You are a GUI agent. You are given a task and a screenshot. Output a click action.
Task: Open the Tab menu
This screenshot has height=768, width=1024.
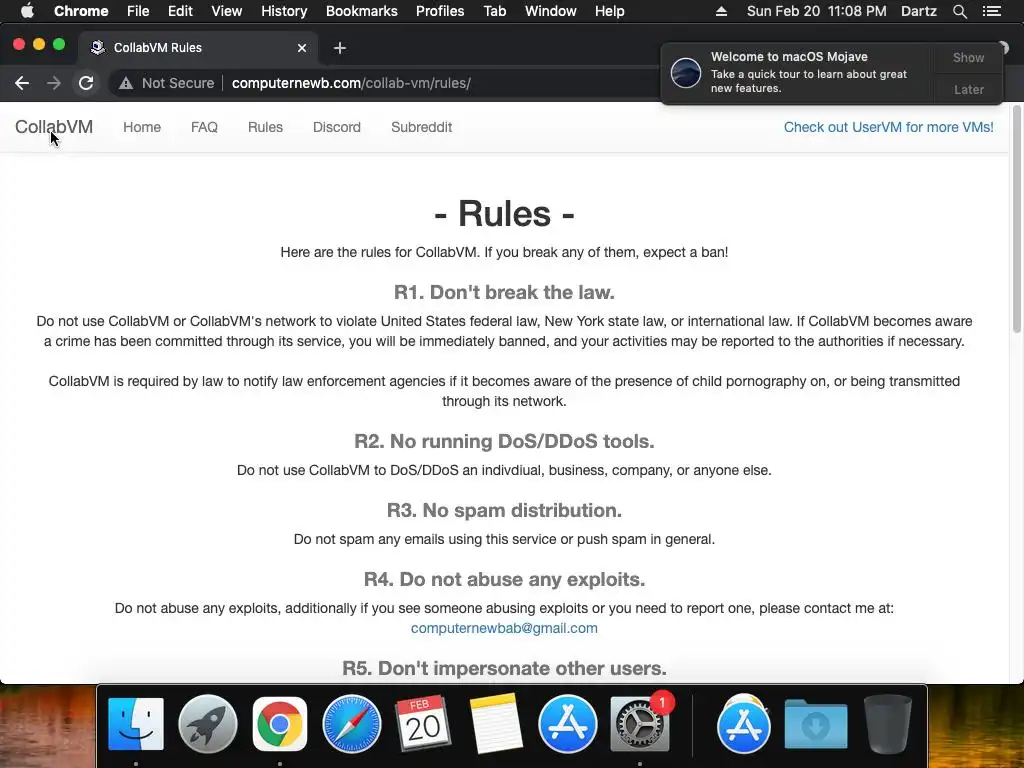(495, 11)
